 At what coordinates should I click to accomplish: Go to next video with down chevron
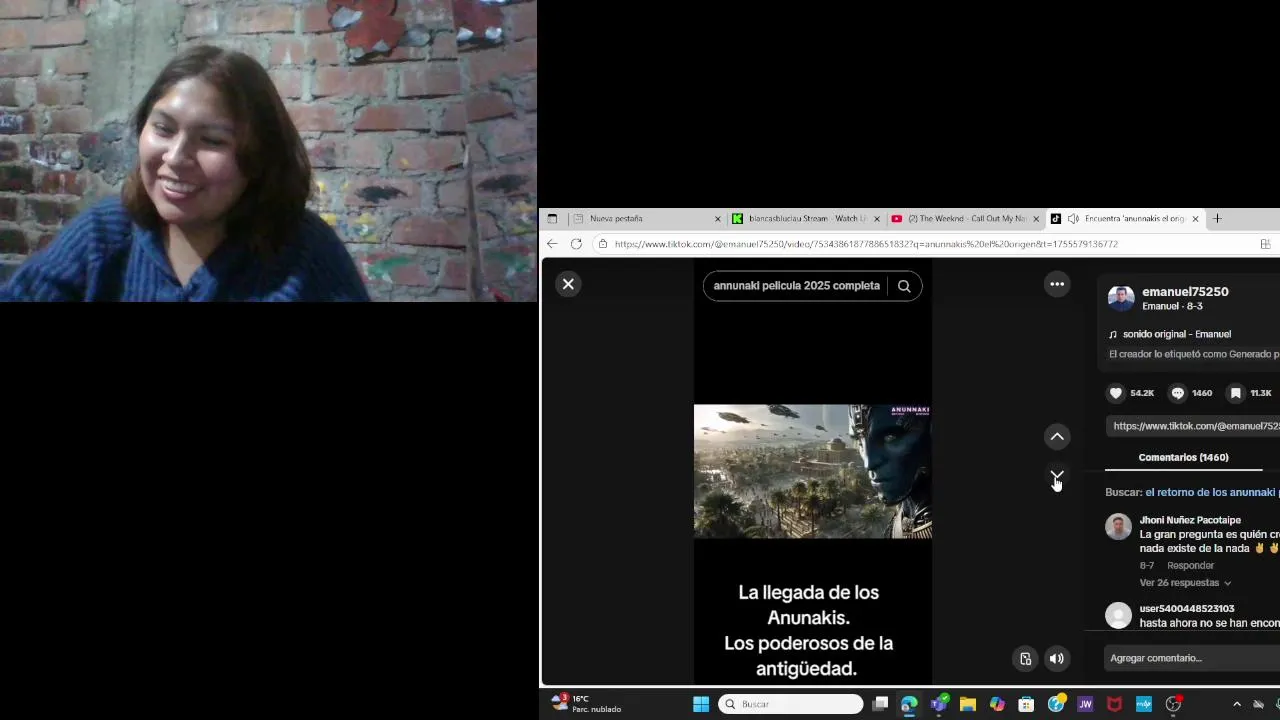click(1057, 475)
